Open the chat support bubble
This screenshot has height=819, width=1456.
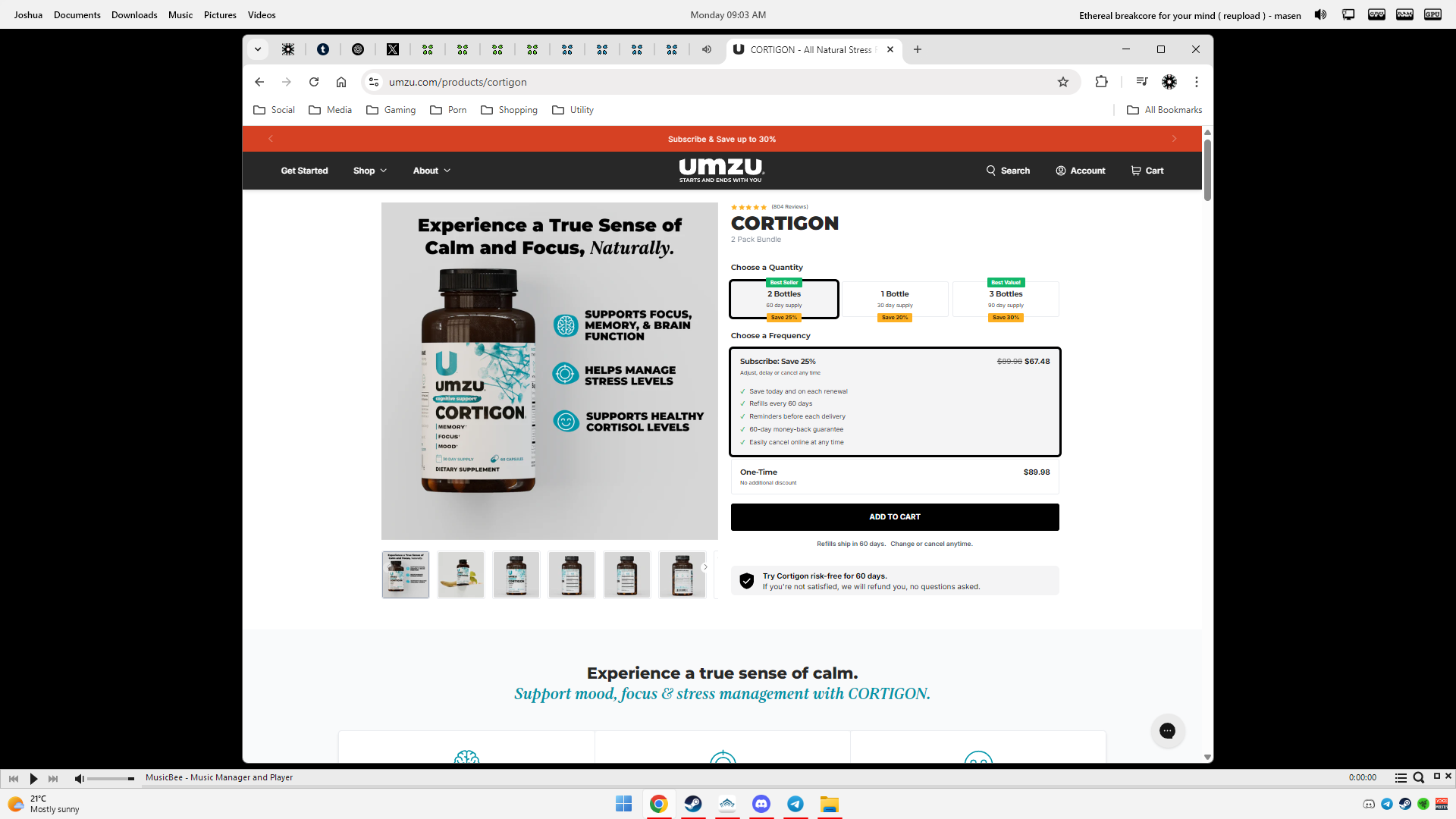point(1168,731)
